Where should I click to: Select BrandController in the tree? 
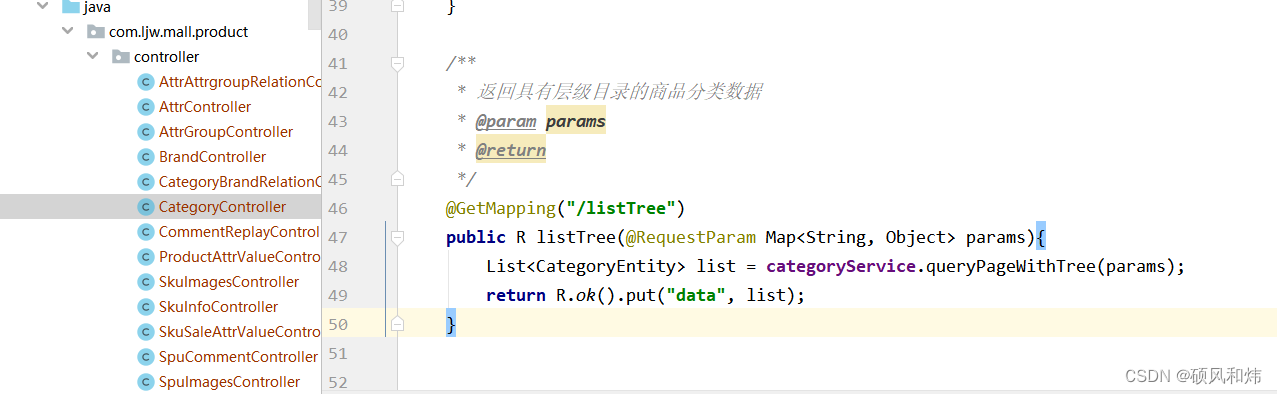(x=213, y=156)
